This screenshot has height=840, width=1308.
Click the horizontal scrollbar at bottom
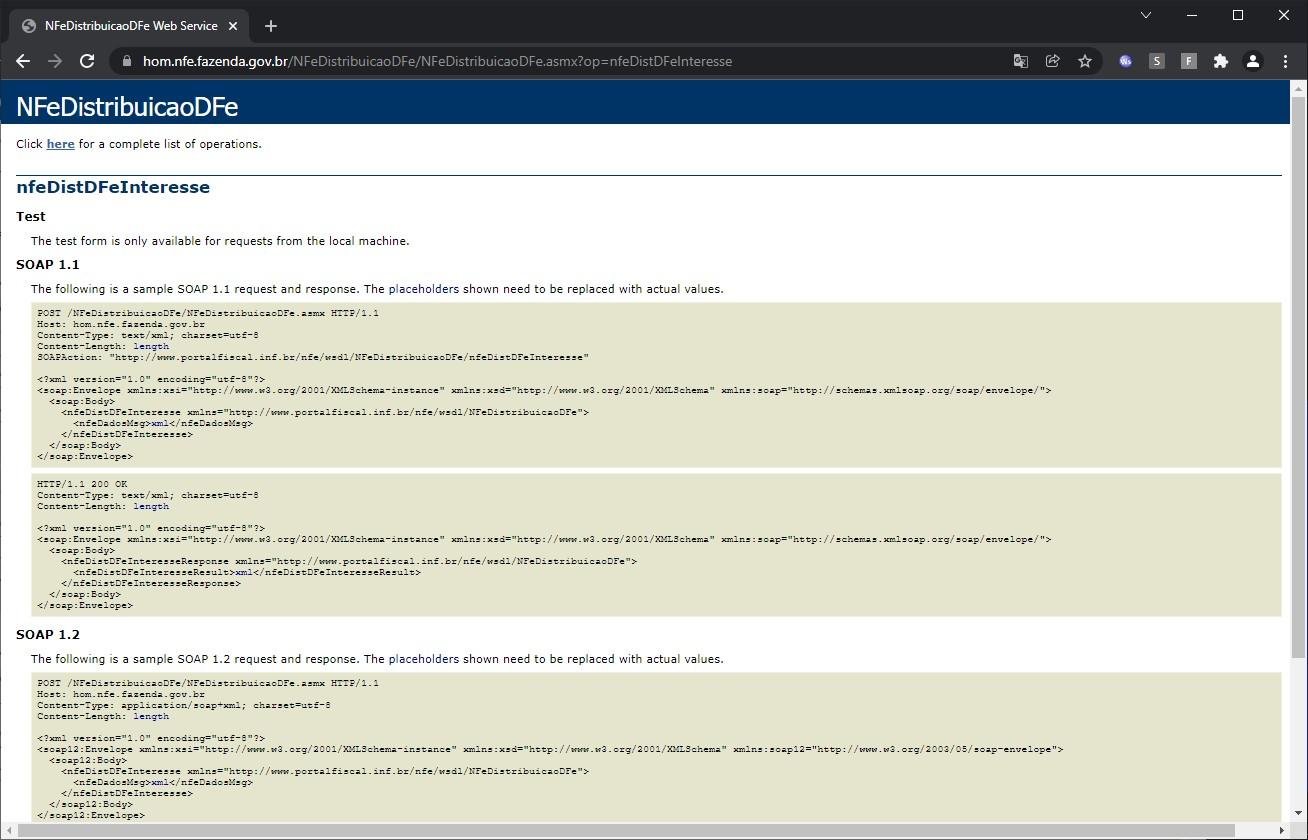click(x=618, y=831)
